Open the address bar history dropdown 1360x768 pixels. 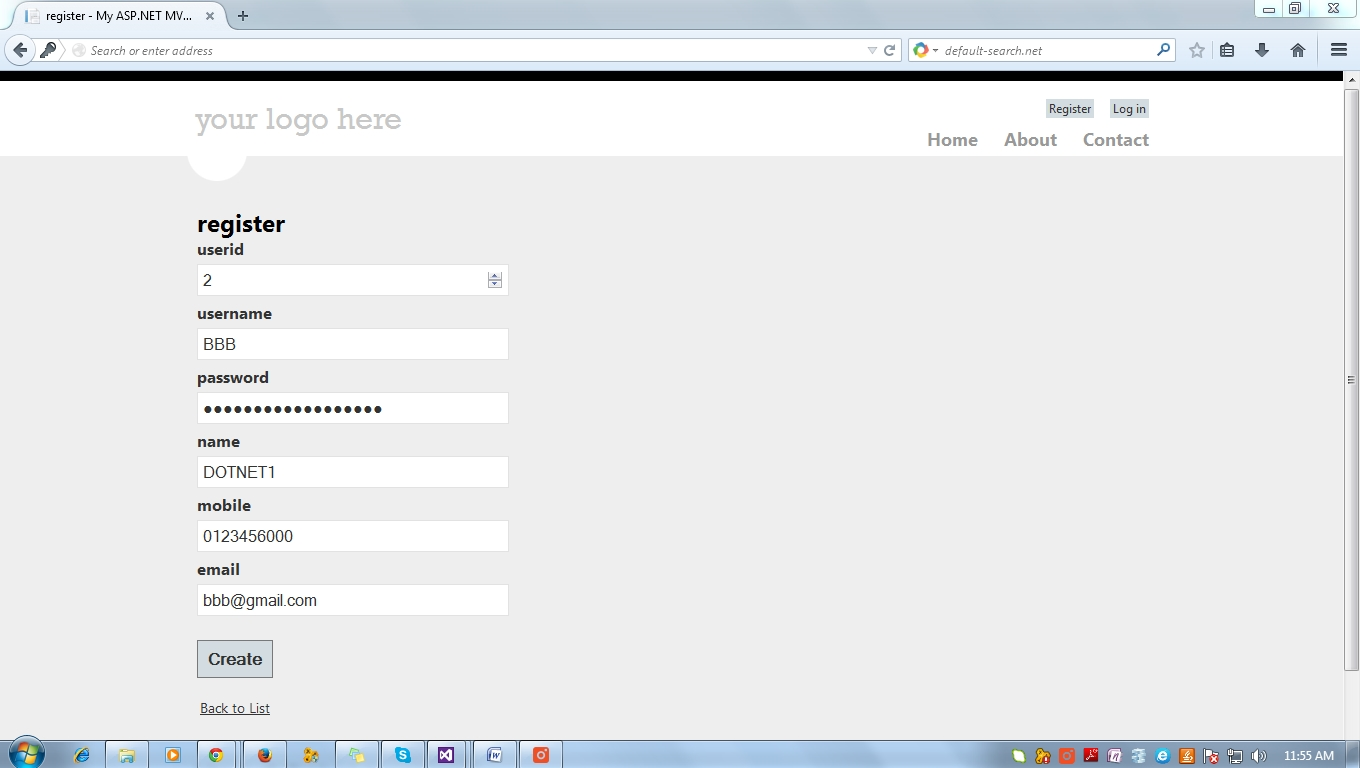[872, 49]
